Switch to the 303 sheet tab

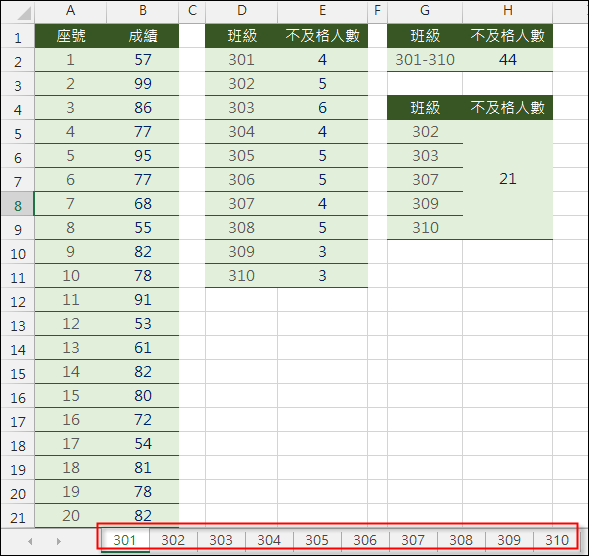click(221, 540)
